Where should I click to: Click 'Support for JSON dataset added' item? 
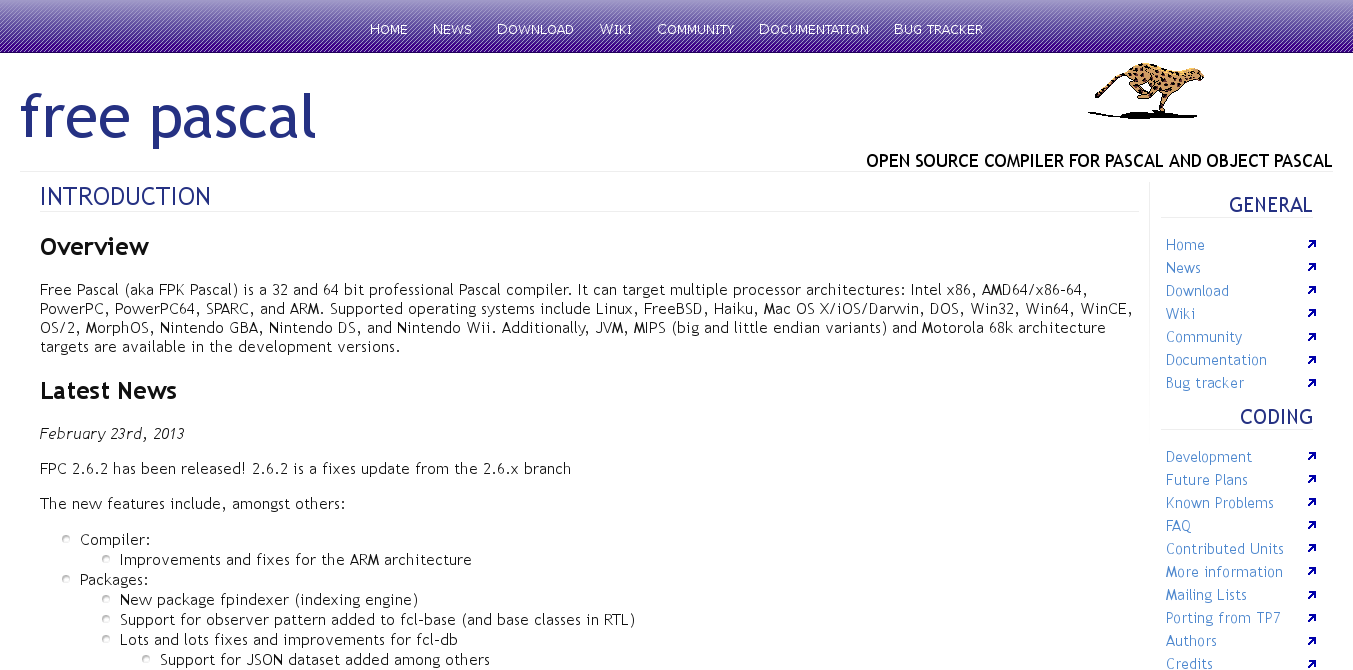click(x=325, y=660)
